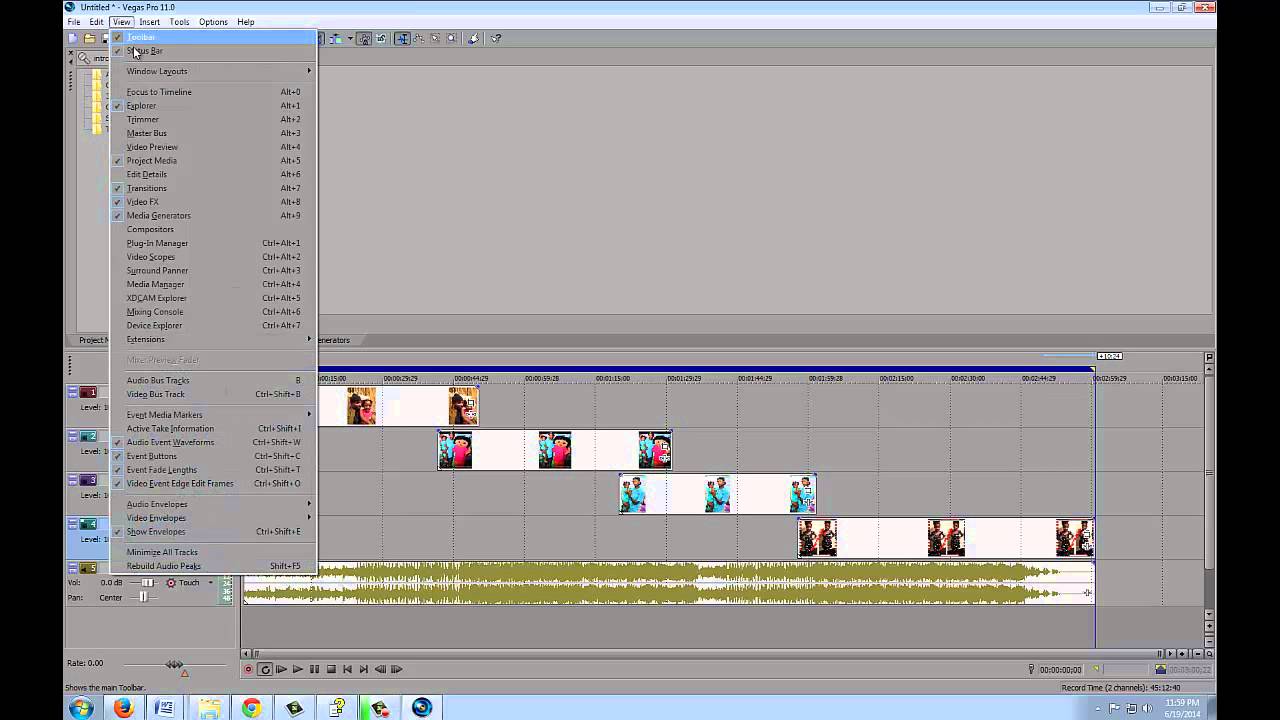Open the Edit menu
Screen dimensions: 1280x720
tap(96, 21)
